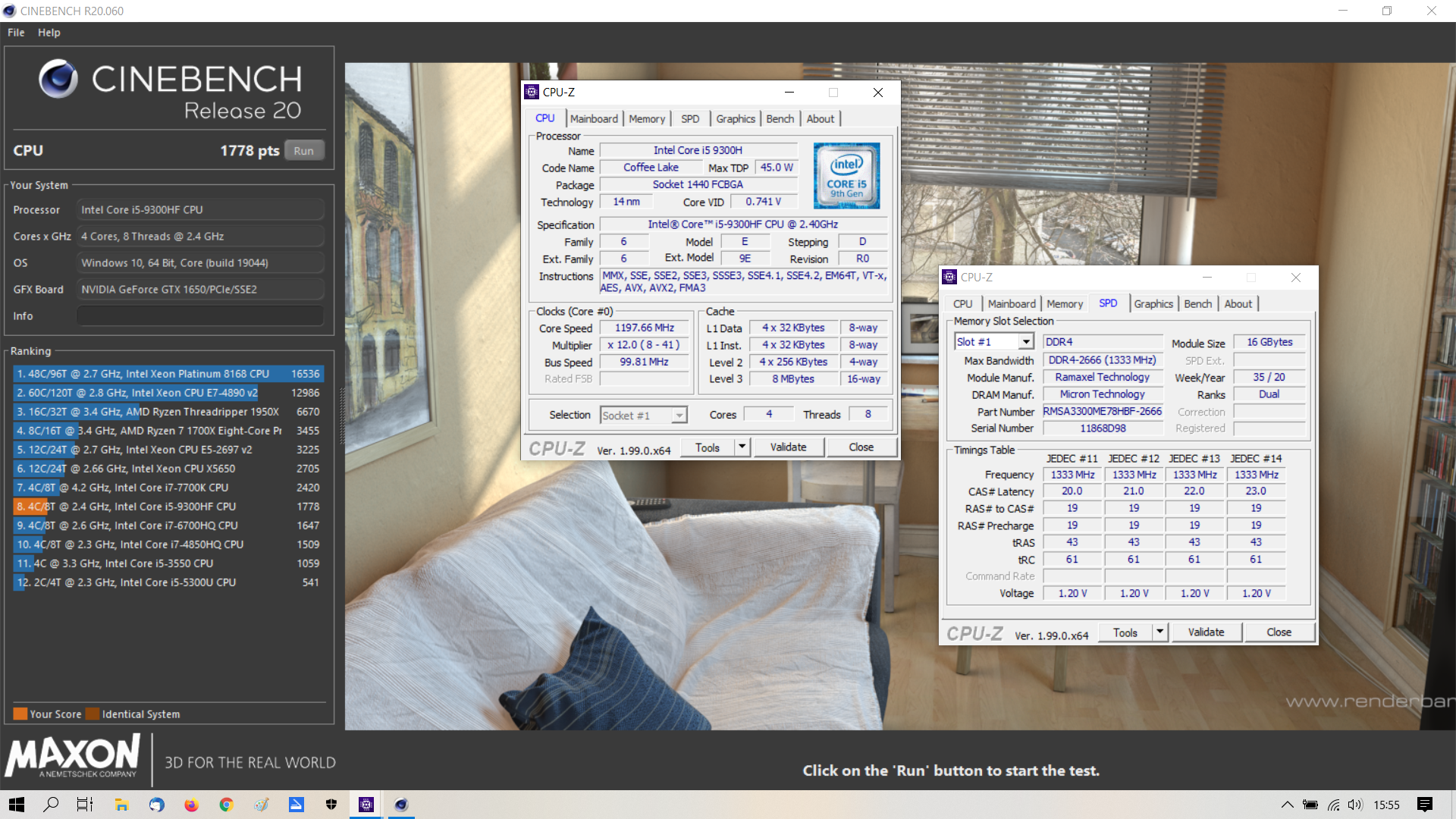Viewport: 1456px width, 819px height.
Task: Select ranking row Xeon Platinum 8168
Action: pyautogui.click(x=168, y=374)
